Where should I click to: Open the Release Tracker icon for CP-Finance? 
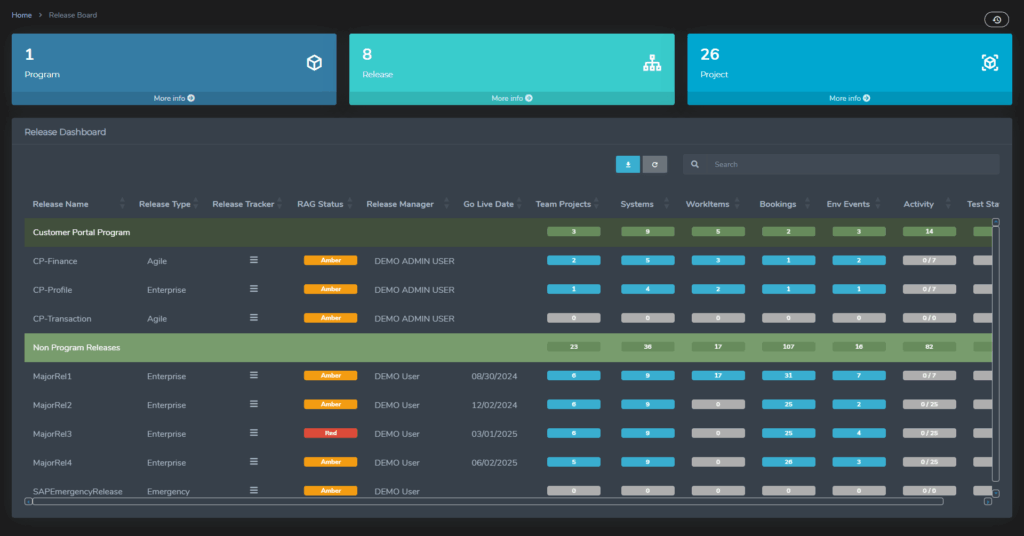[254, 260]
